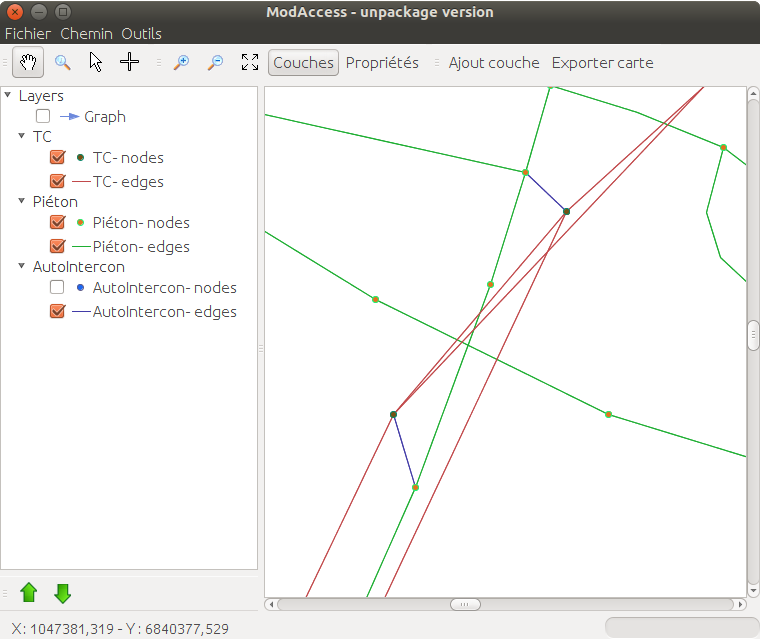The height and width of the screenshot is (639, 760).
Task: Click the scroll down arrow
Action: coord(753,591)
